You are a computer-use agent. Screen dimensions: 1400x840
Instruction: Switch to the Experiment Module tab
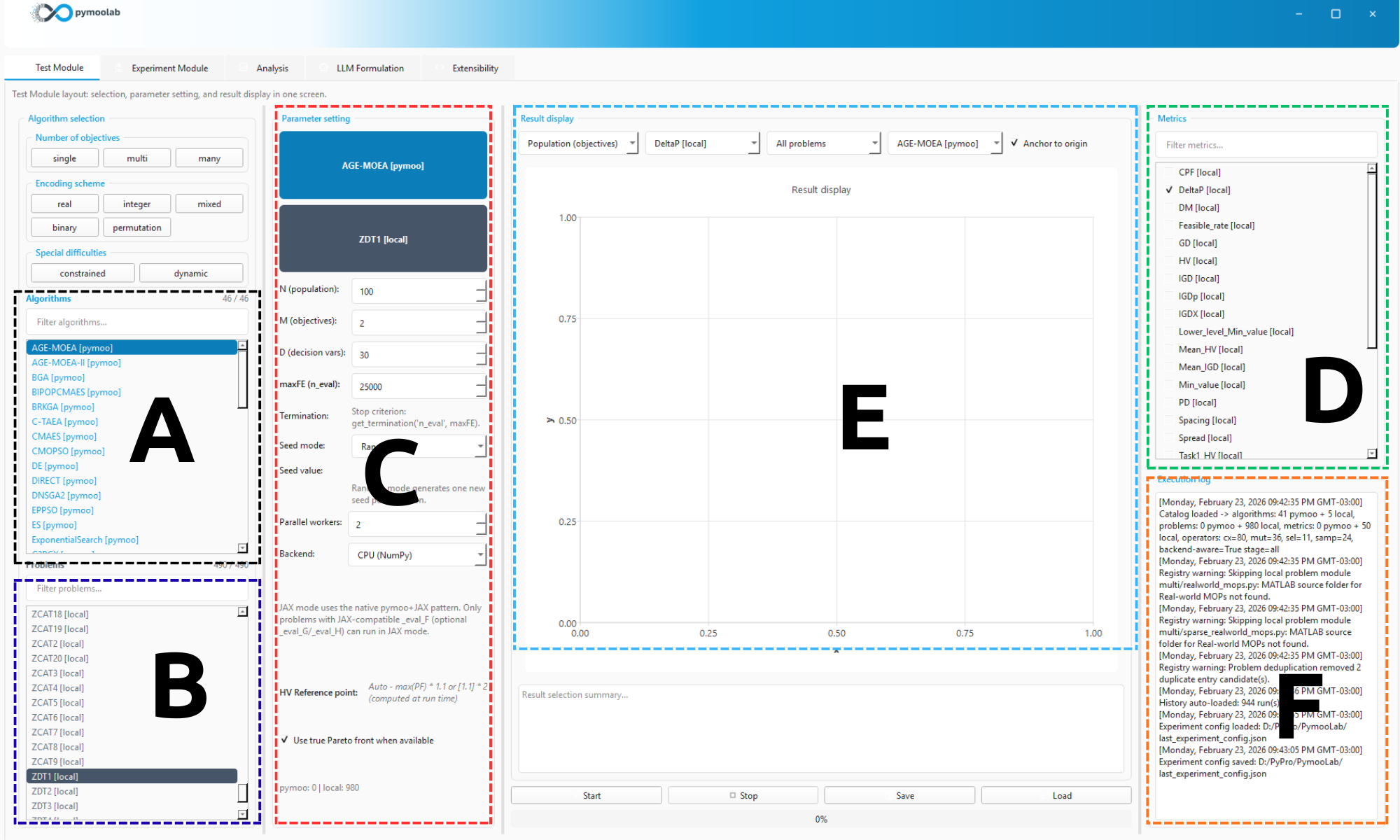coord(169,68)
